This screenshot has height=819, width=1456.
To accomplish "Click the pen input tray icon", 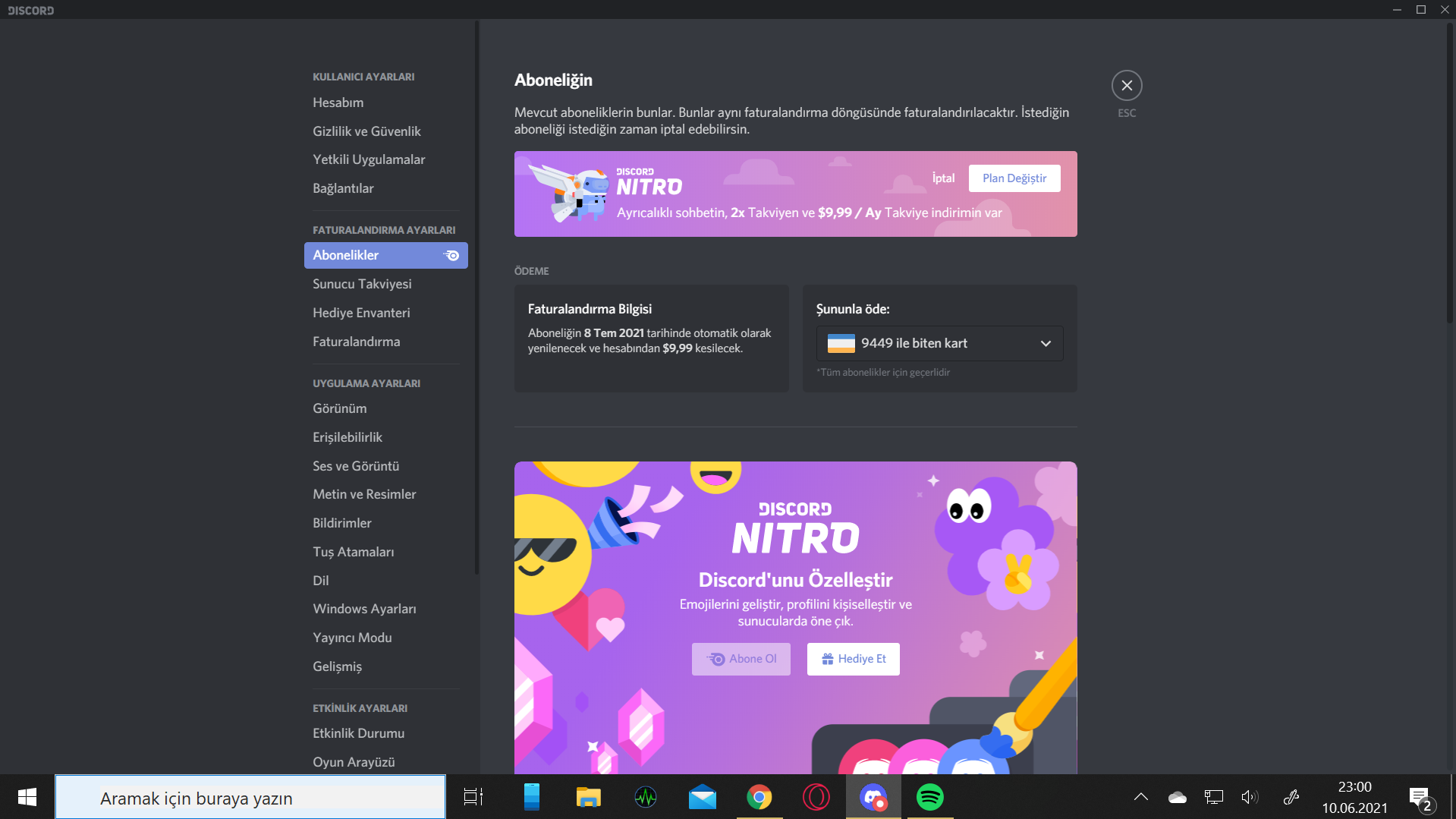I will tap(1291, 797).
